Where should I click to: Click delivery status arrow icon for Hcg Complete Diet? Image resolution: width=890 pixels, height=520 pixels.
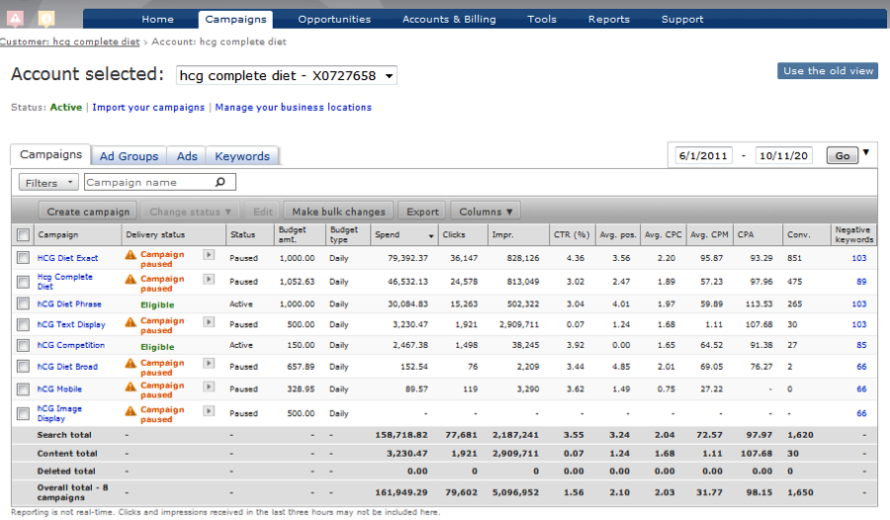click(x=209, y=279)
